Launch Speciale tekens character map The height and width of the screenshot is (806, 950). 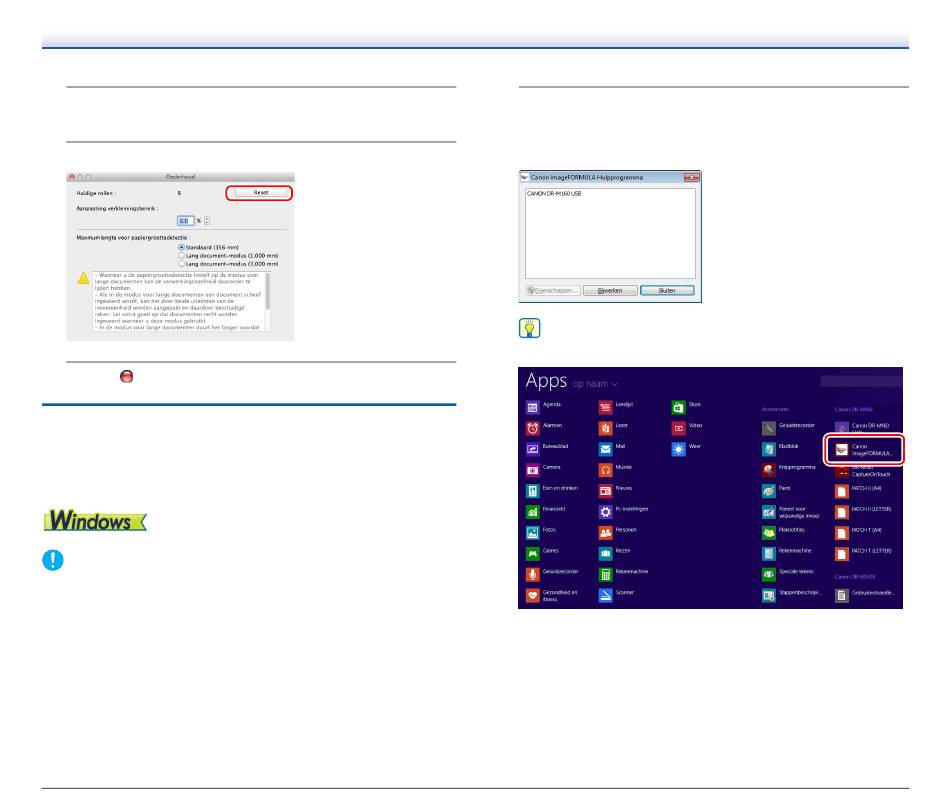tap(788, 574)
